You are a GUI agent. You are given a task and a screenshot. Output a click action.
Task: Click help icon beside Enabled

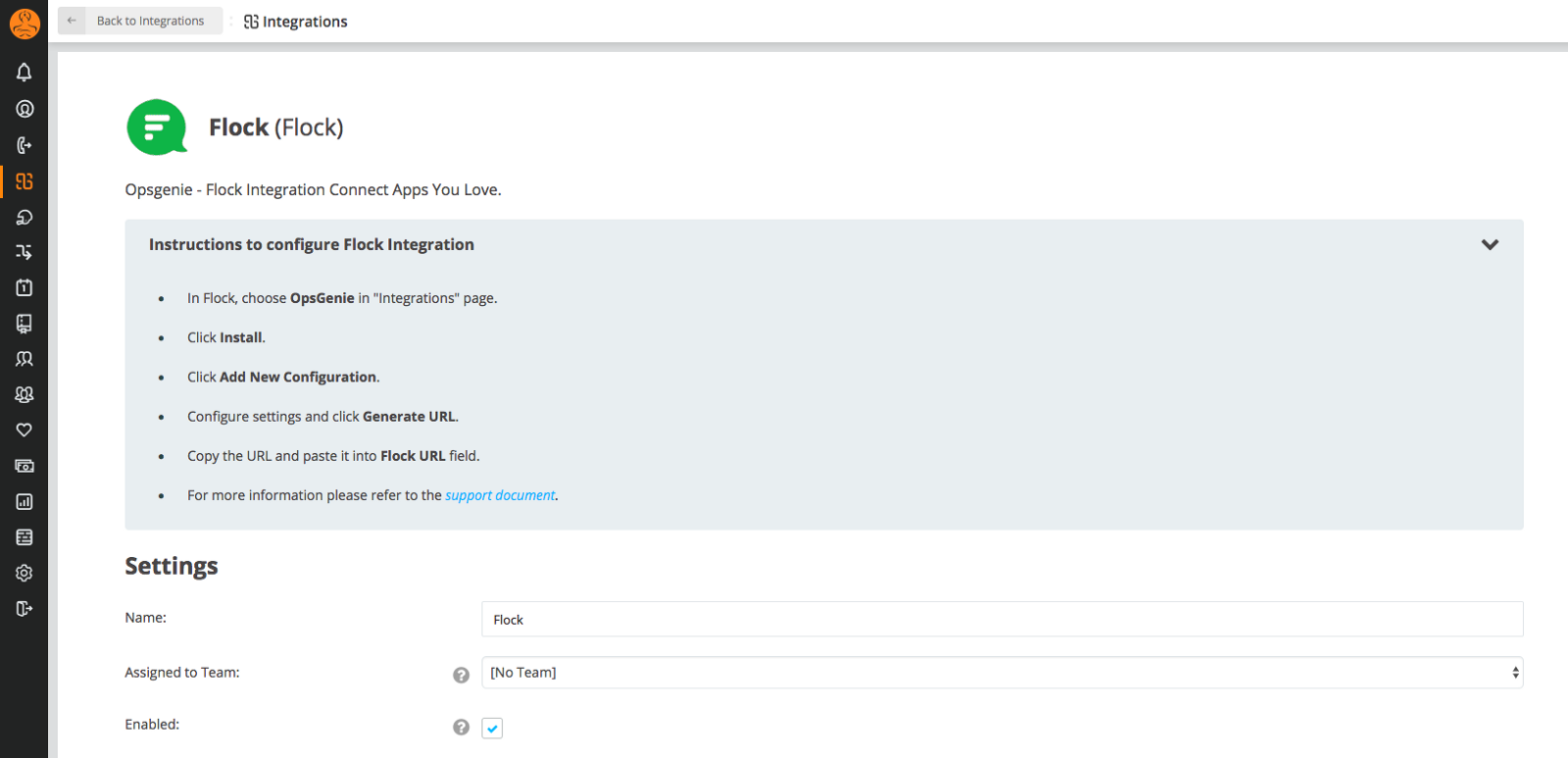pyautogui.click(x=461, y=727)
